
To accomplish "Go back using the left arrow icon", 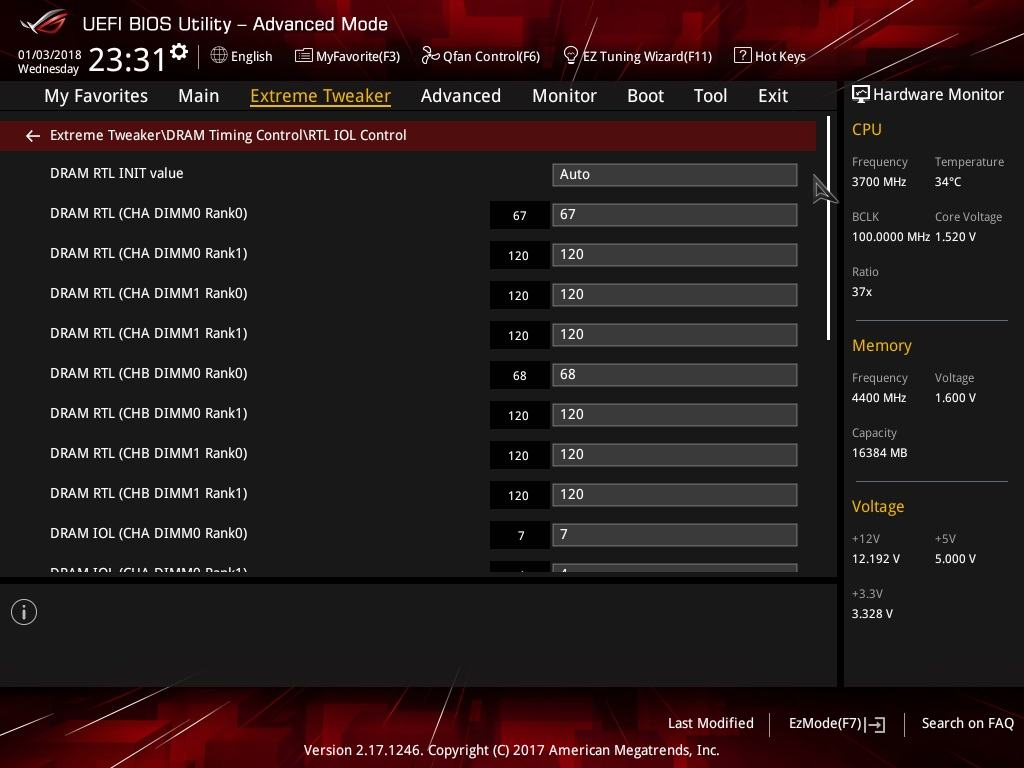I will click(x=33, y=135).
